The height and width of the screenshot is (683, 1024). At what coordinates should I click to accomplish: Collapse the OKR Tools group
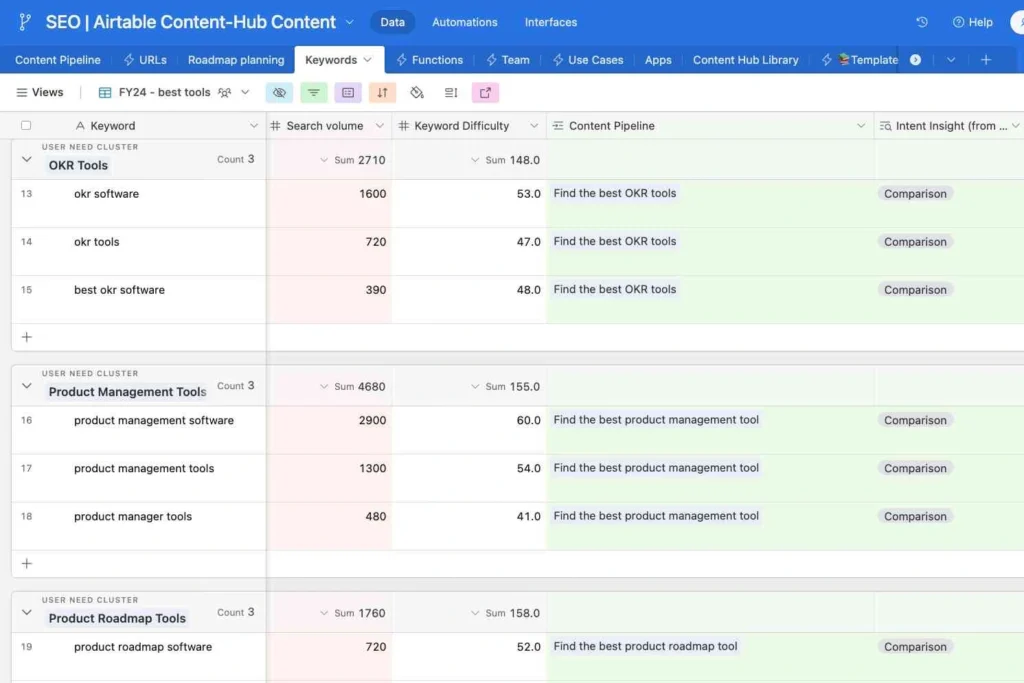tap(27, 159)
